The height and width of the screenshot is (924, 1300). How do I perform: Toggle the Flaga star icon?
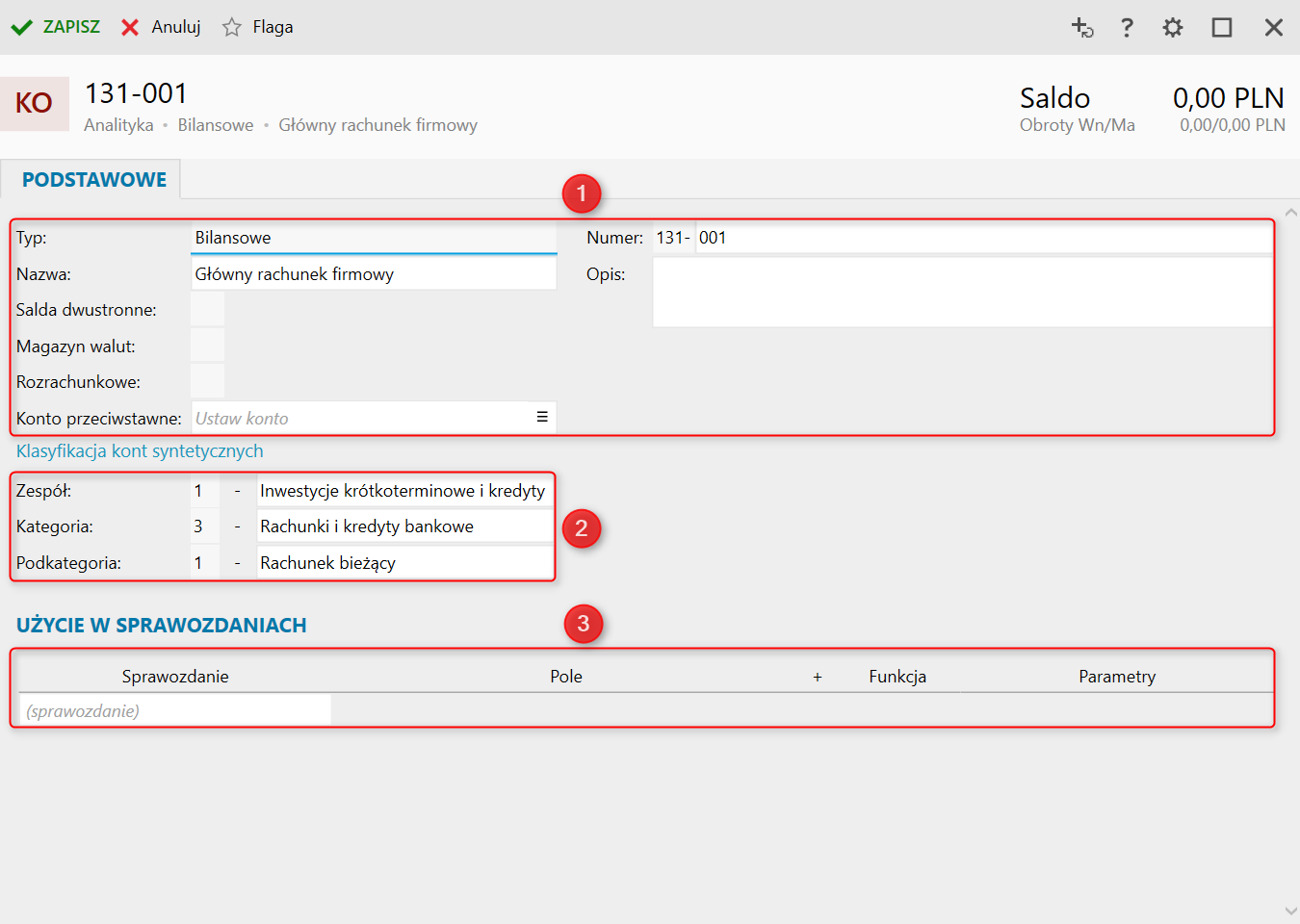pyautogui.click(x=231, y=27)
